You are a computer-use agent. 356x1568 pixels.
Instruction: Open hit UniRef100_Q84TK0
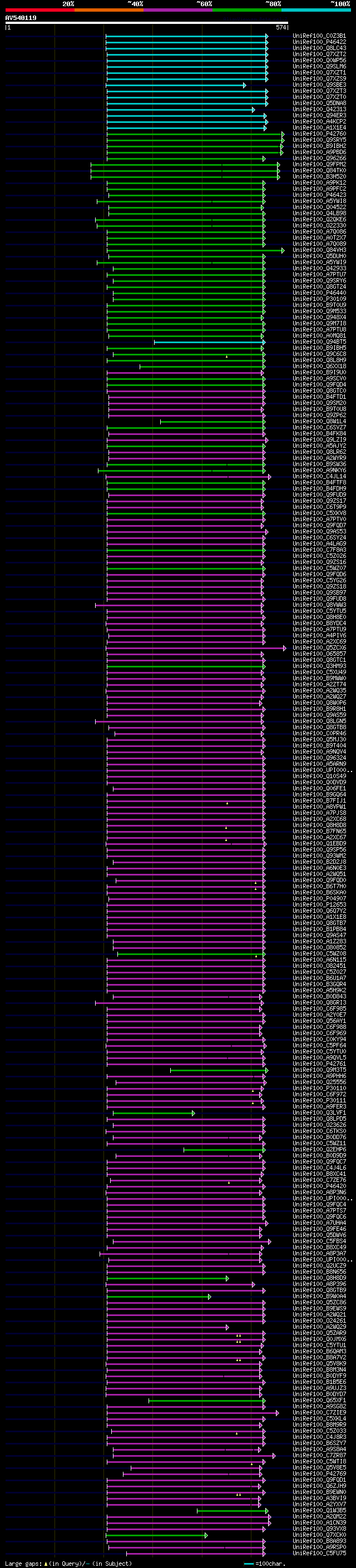pos(319,170)
